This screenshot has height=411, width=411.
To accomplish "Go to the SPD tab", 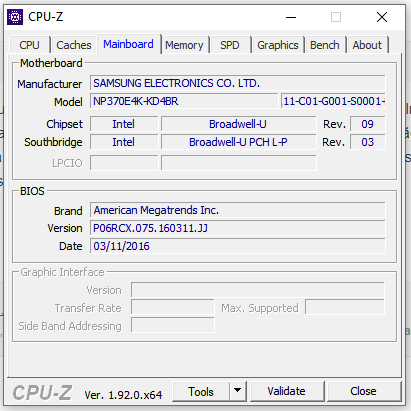I will (x=230, y=45).
